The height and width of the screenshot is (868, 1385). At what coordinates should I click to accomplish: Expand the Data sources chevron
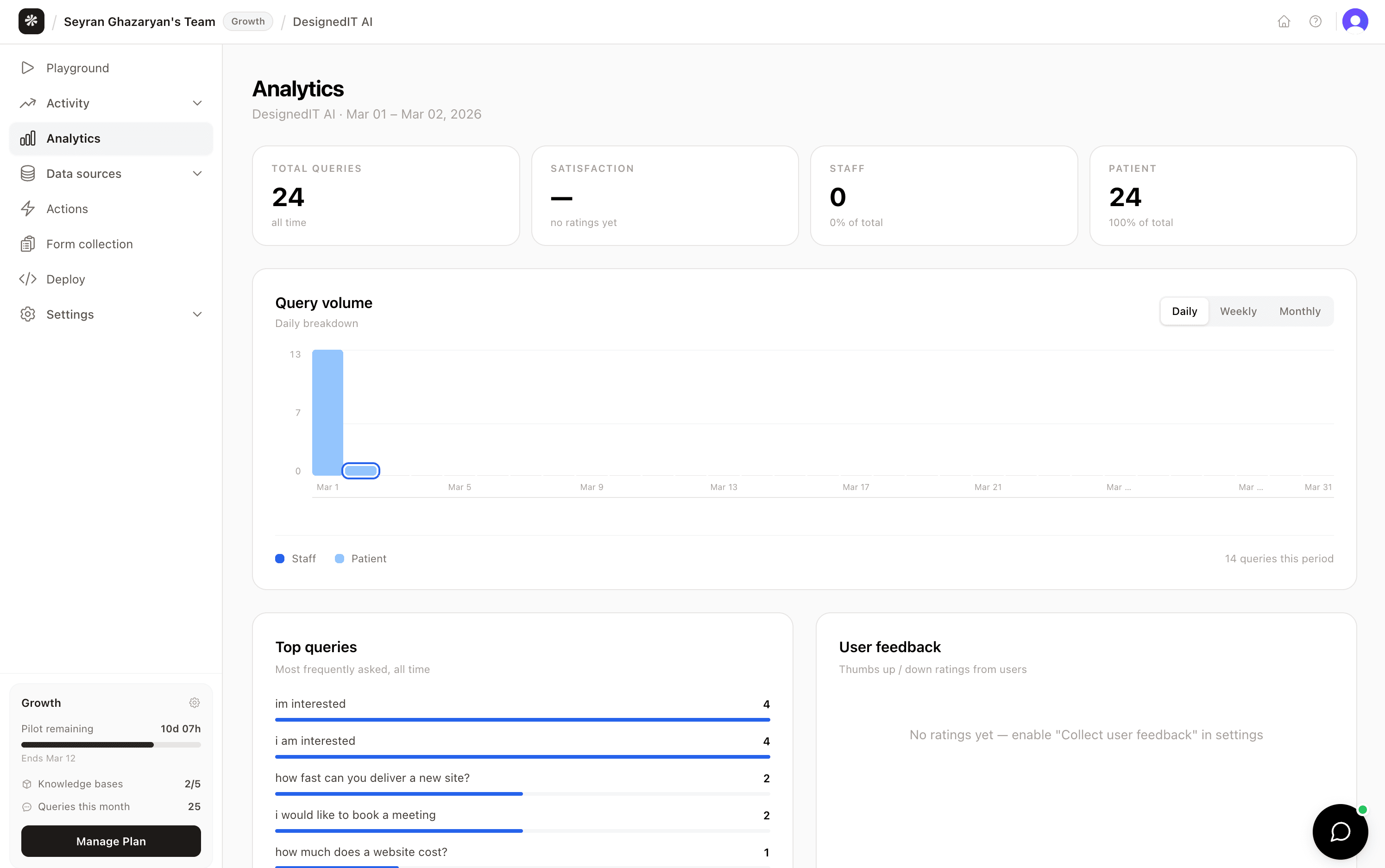(x=197, y=173)
